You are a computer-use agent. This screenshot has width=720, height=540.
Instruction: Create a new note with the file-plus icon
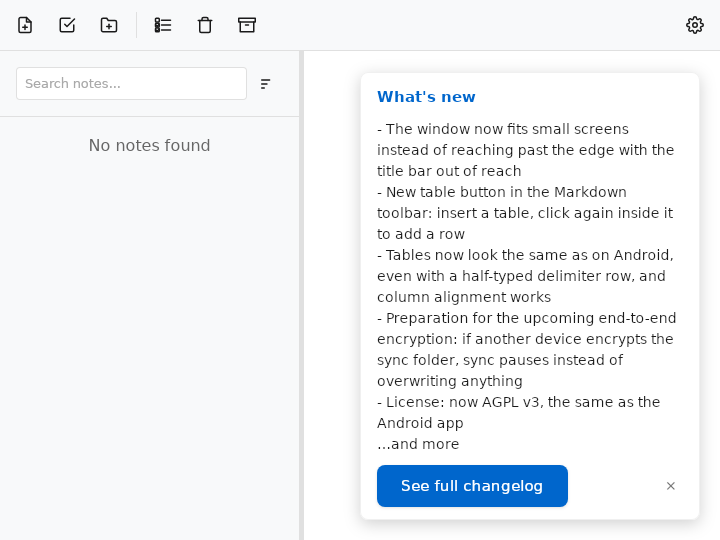tap(25, 25)
